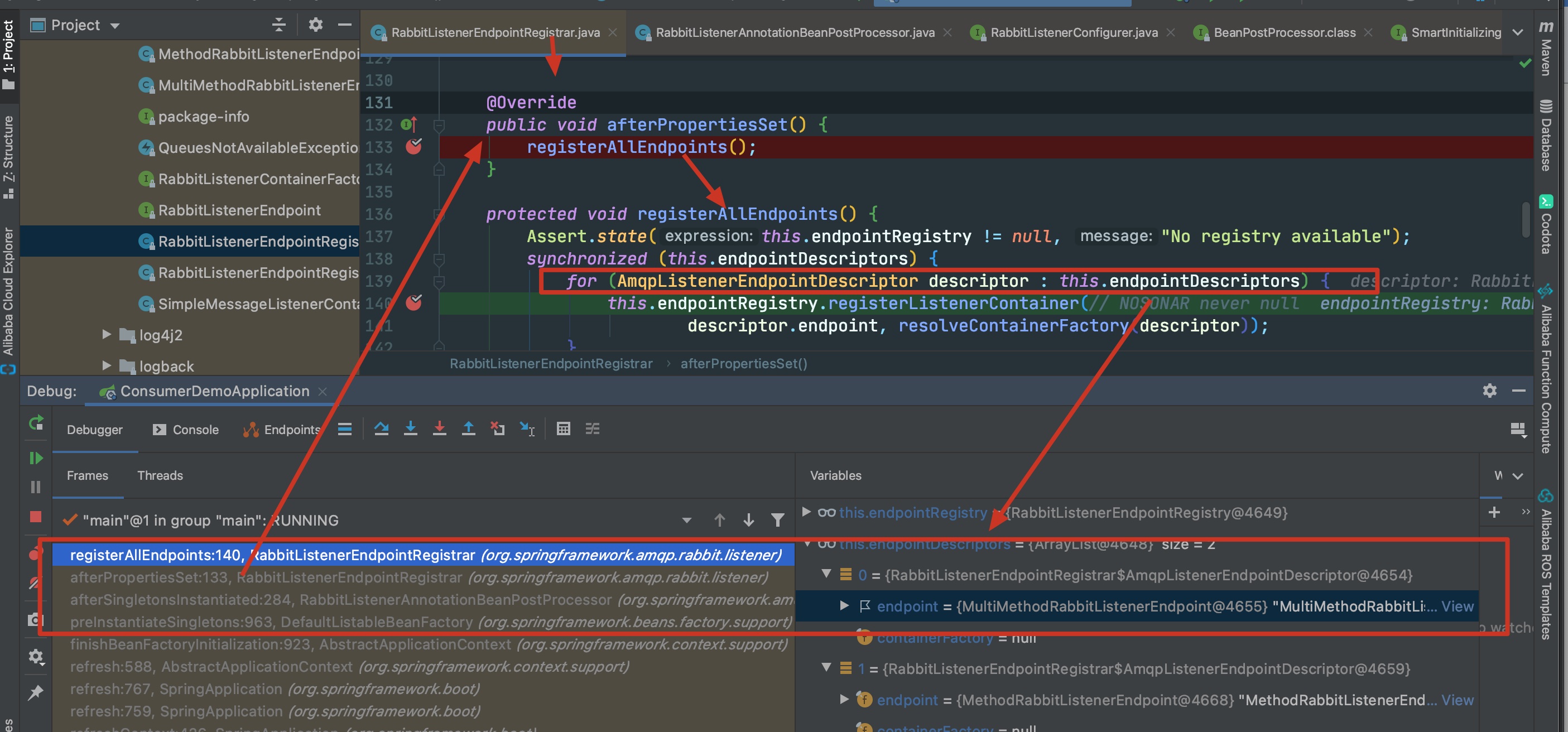
Task: Expand this.endpointRegistry variable node
Action: click(806, 512)
